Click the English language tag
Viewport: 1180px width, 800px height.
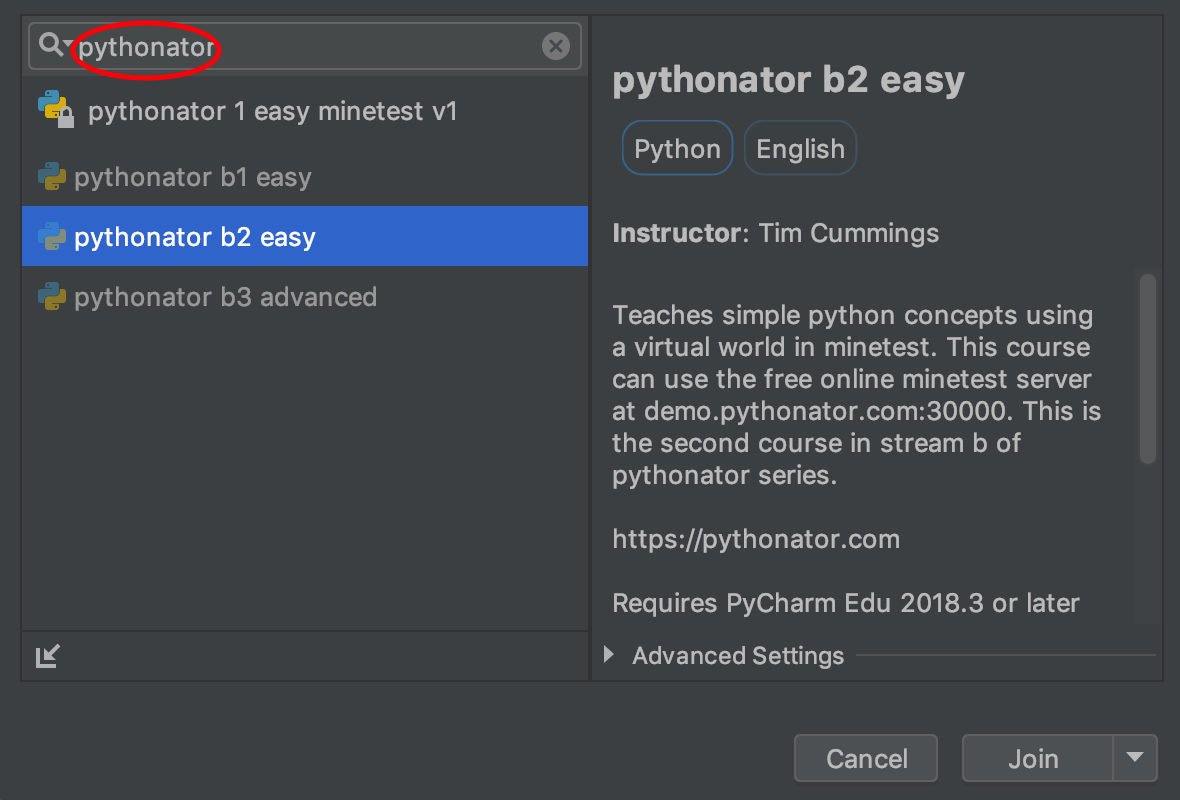coord(800,148)
